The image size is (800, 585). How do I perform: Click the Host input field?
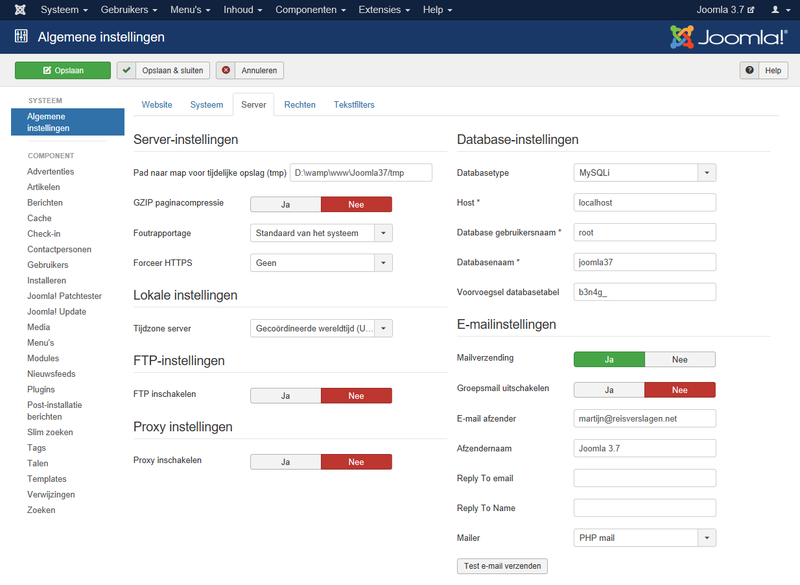coord(645,202)
